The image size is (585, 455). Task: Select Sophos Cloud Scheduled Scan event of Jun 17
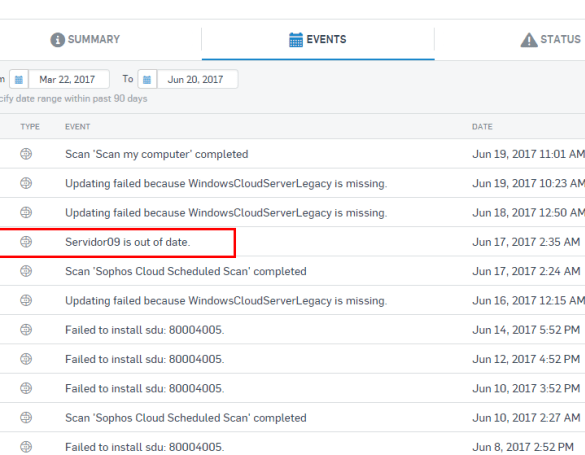(x=186, y=271)
